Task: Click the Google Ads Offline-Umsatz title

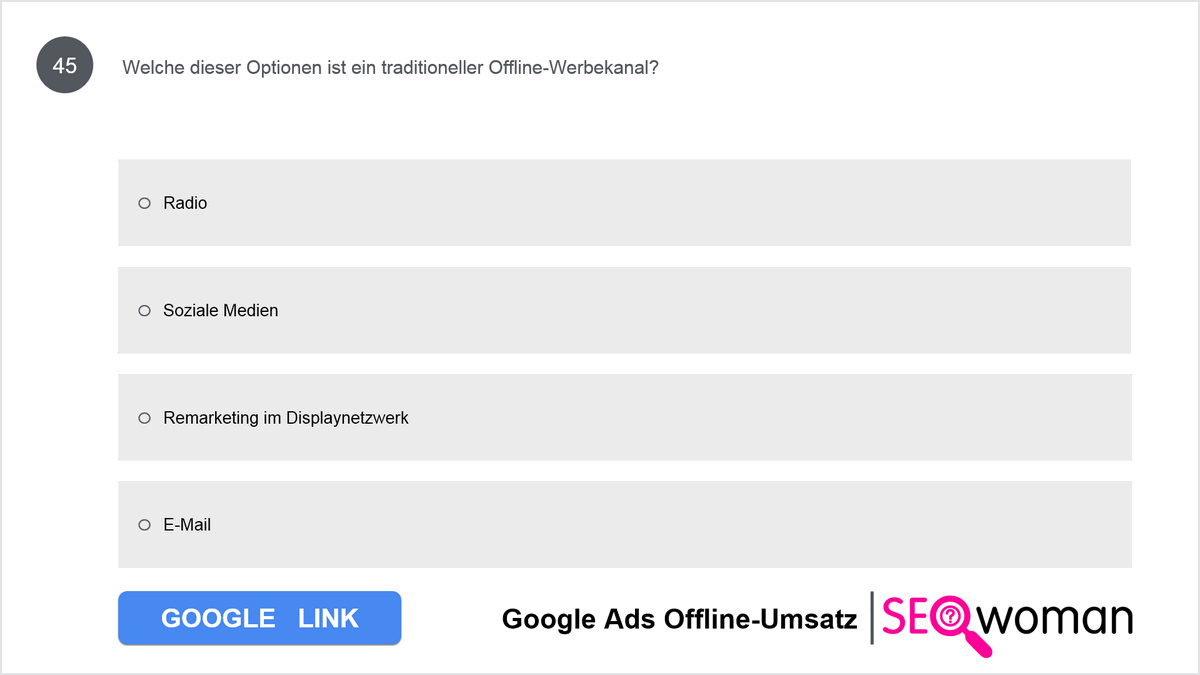Action: (x=679, y=619)
